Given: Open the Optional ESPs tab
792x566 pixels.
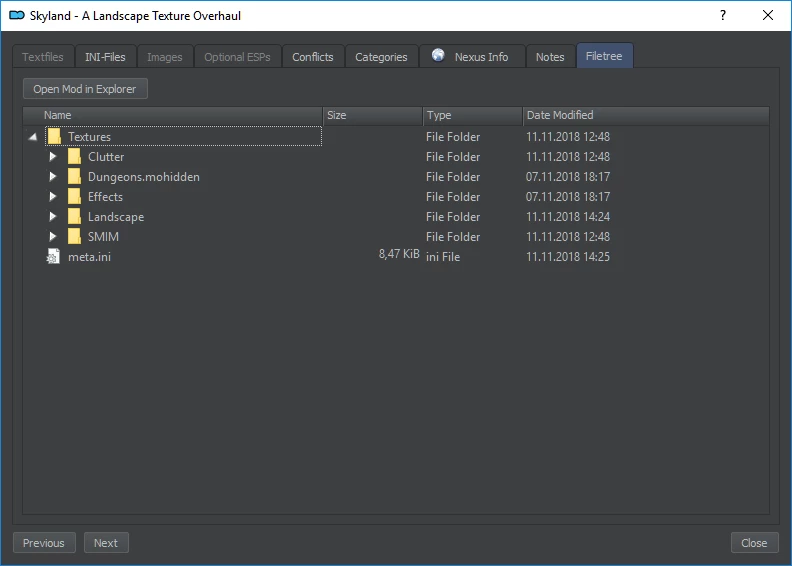Looking at the screenshot, I should (x=237, y=57).
